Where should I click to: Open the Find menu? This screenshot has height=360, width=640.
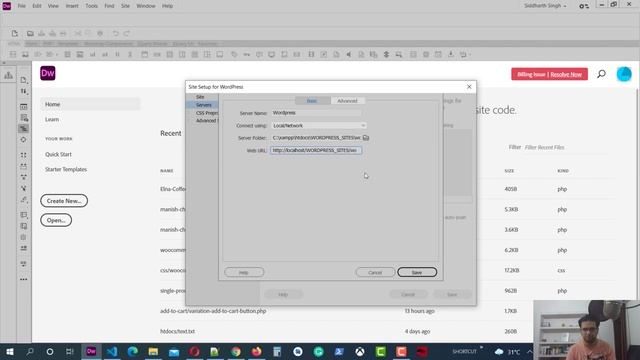(x=109, y=6)
